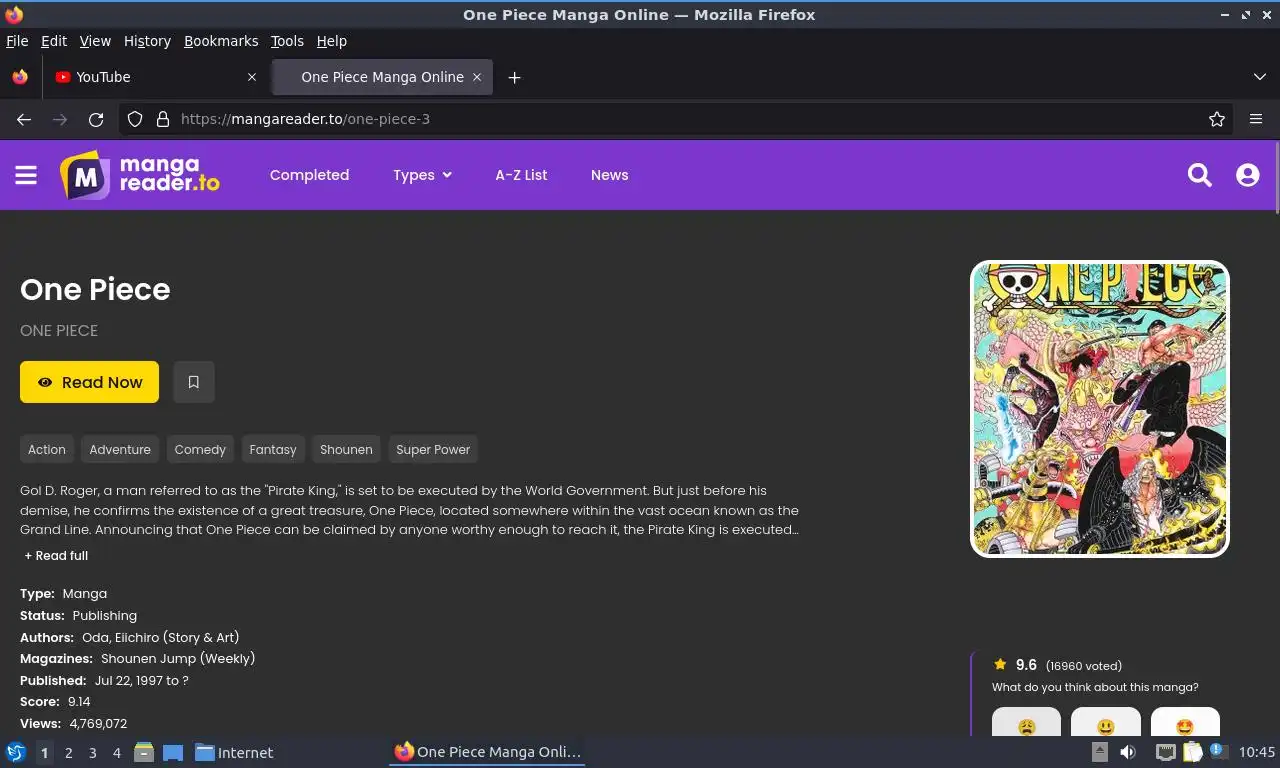
Task: Open the file manager icon in taskbar
Action: [144, 753]
